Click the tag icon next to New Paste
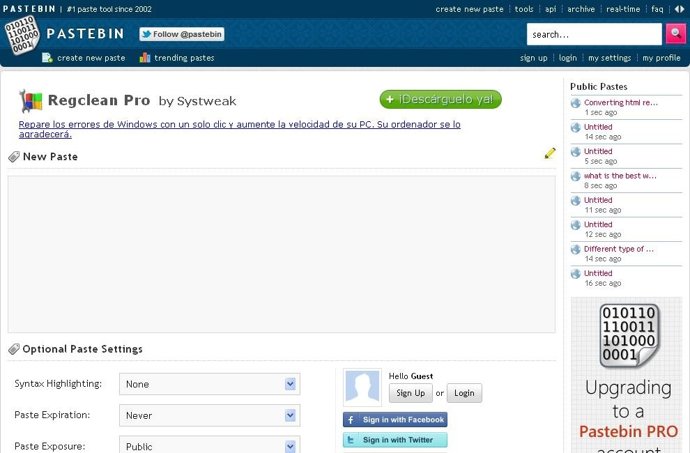 coord(14,157)
